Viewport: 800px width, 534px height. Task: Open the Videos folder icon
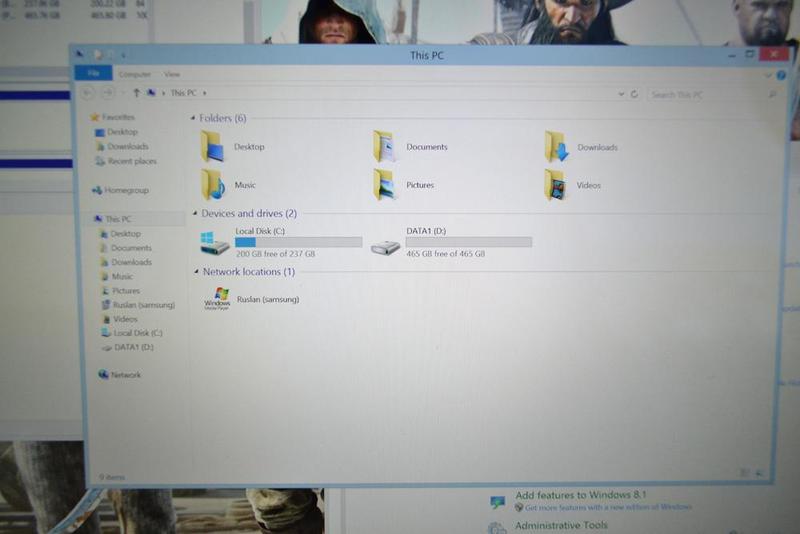556,185
